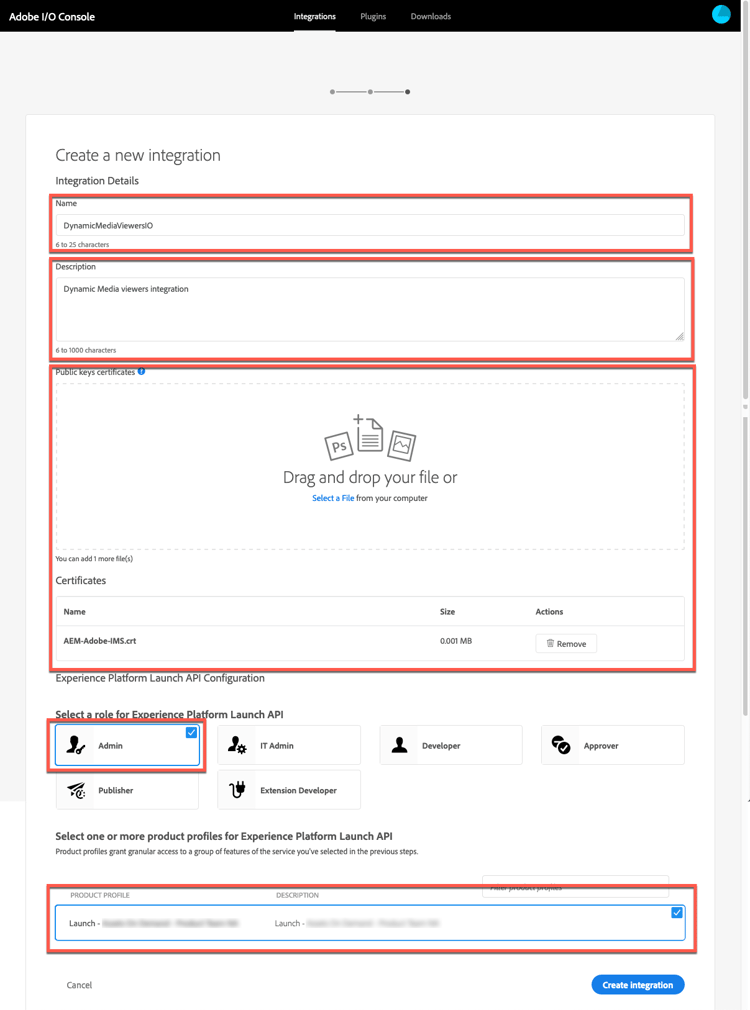Click the third step dot in progress indicator
Screen dimensions: 750x1010
click(x=407, y=92)
